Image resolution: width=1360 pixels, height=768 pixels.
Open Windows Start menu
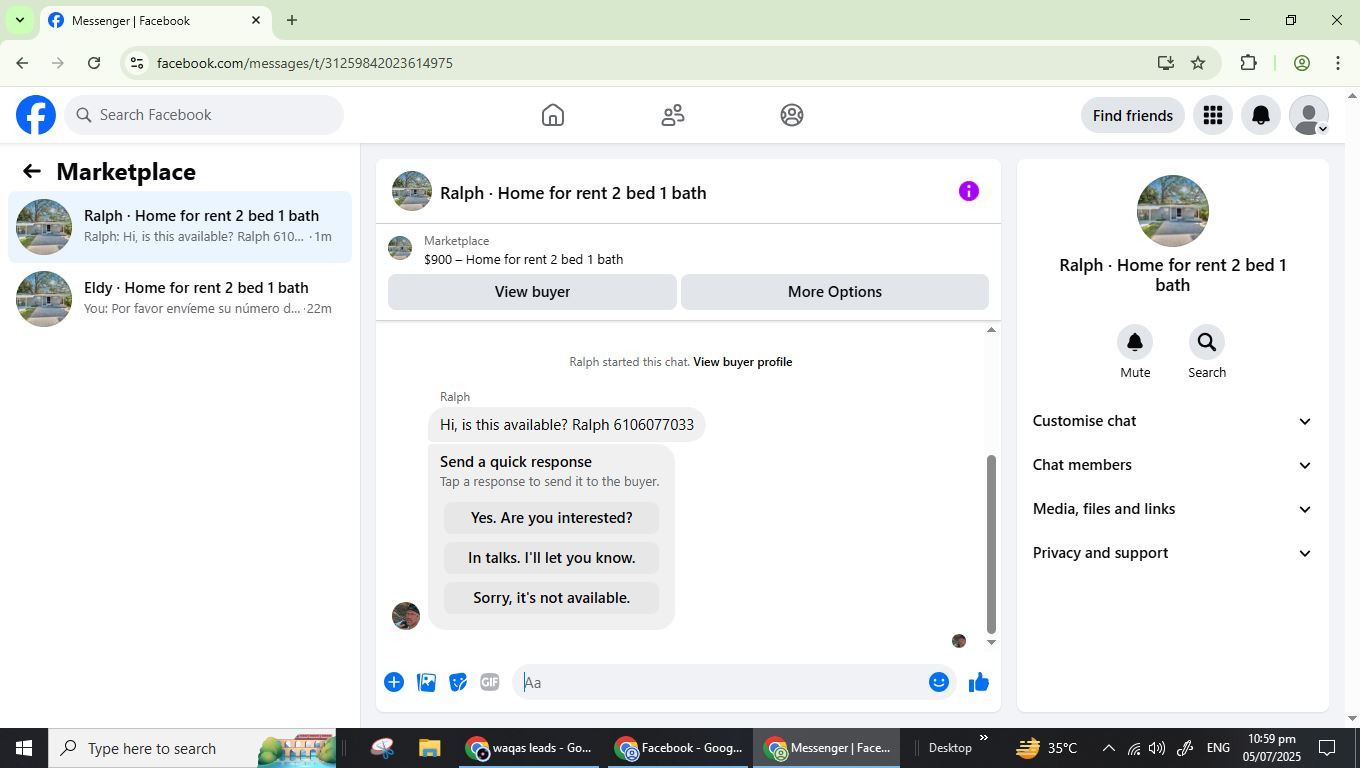coord(24,748)
